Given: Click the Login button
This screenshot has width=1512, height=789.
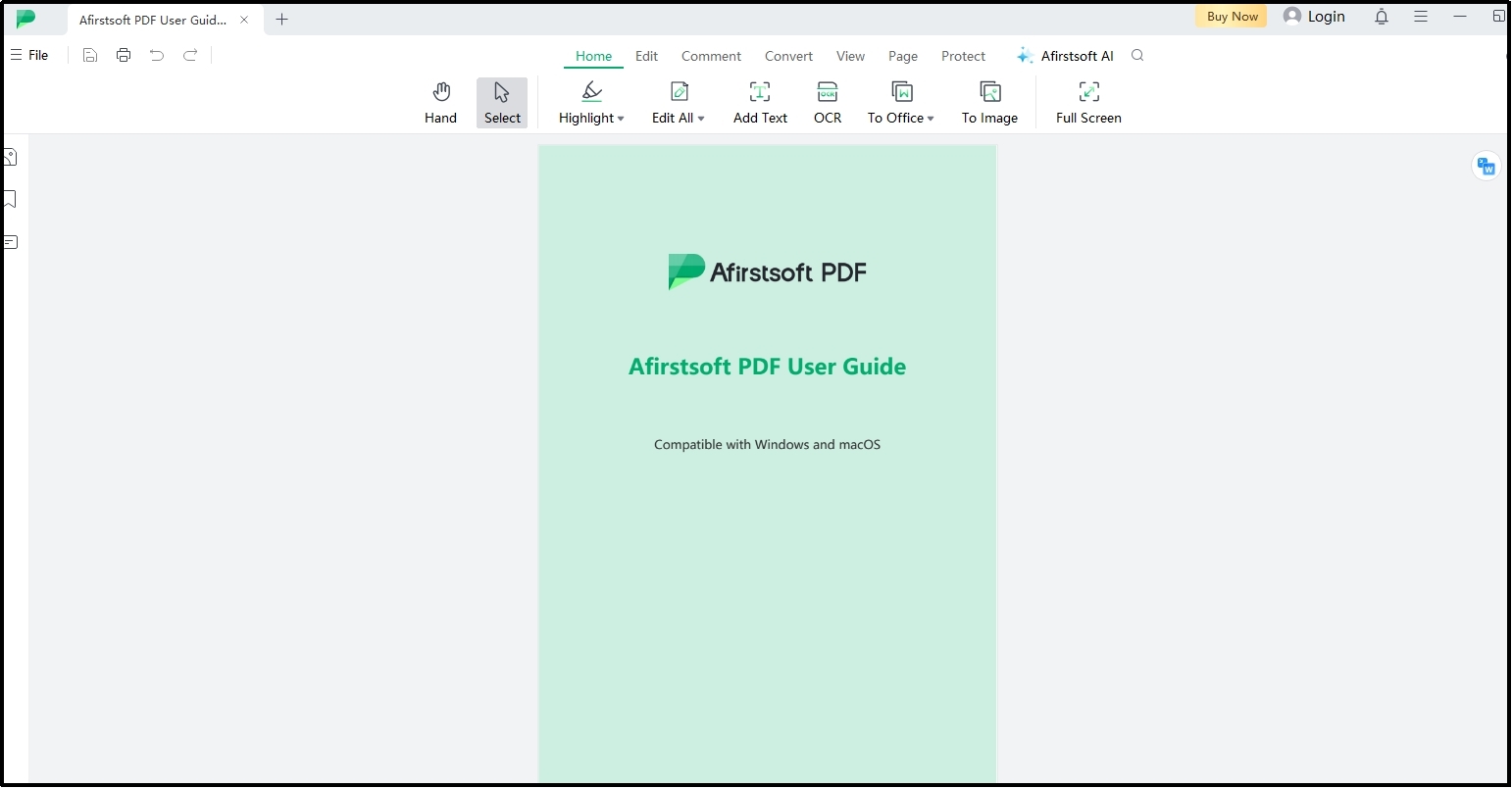Looking at the screenshot, I should click(1314, 17).
